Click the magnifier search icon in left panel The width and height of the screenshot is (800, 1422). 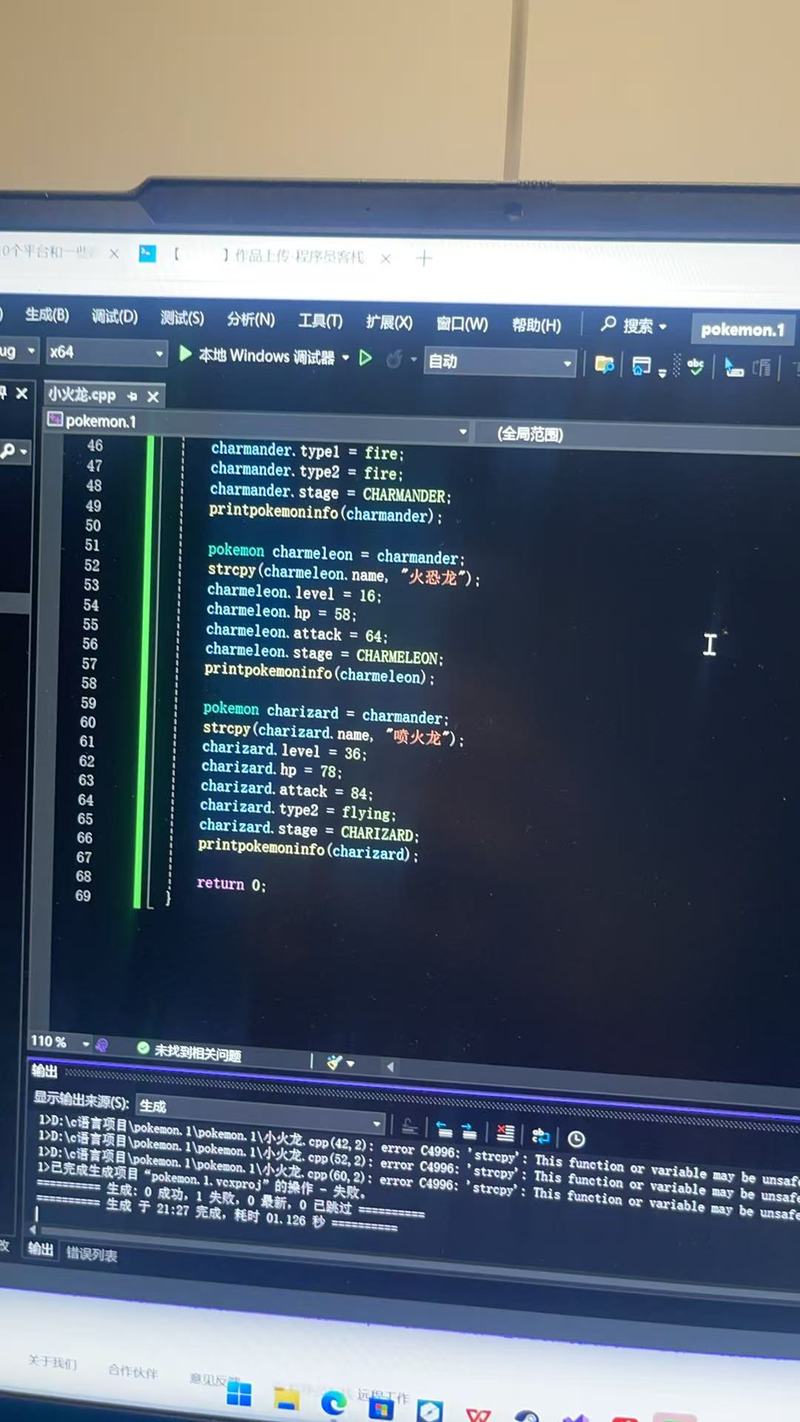click(8, 451)
